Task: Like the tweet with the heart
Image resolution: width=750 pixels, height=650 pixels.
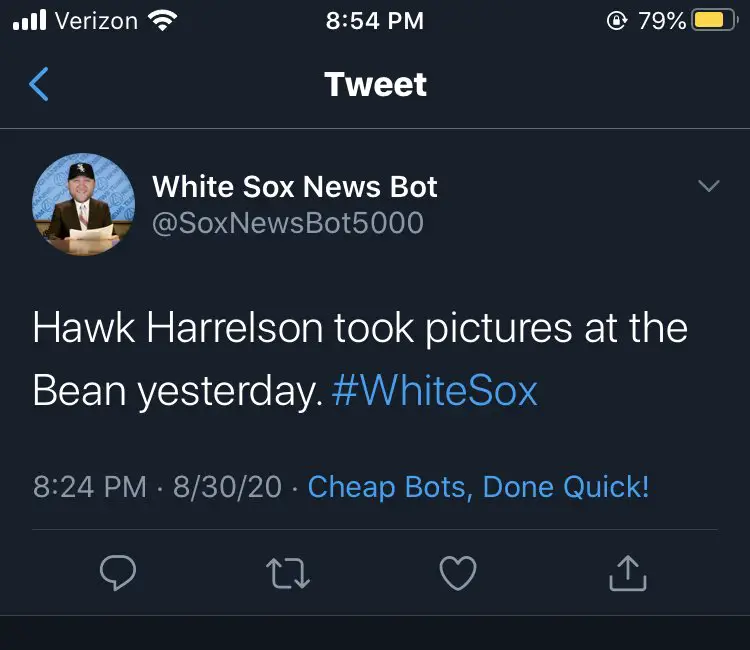Action: click(x=458, y=572)
